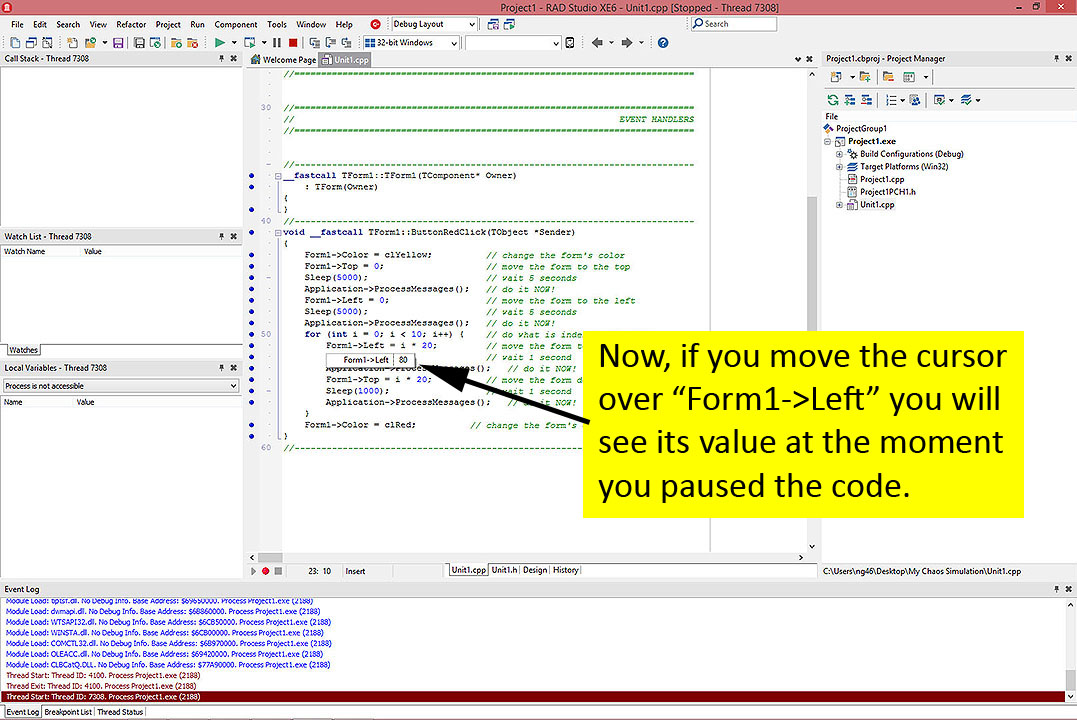Click the Save Desktop layout icon
The height and width of the screenshot is (720, 1077).
click(x=493, y=24)
